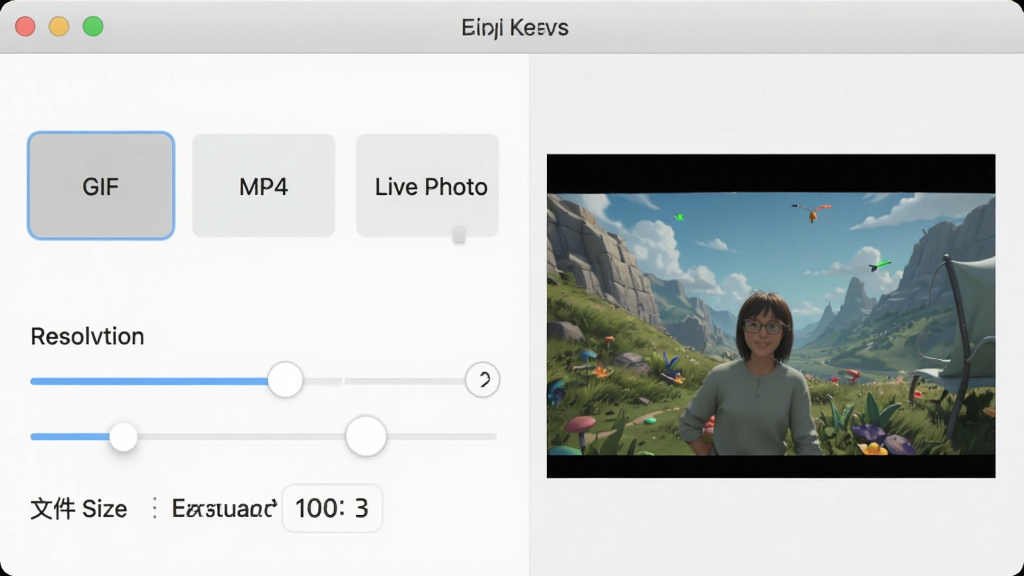The height and width of the screenshot is (576, 1024).
Task: Switch export format to MP4
Action: coord(264,186)
